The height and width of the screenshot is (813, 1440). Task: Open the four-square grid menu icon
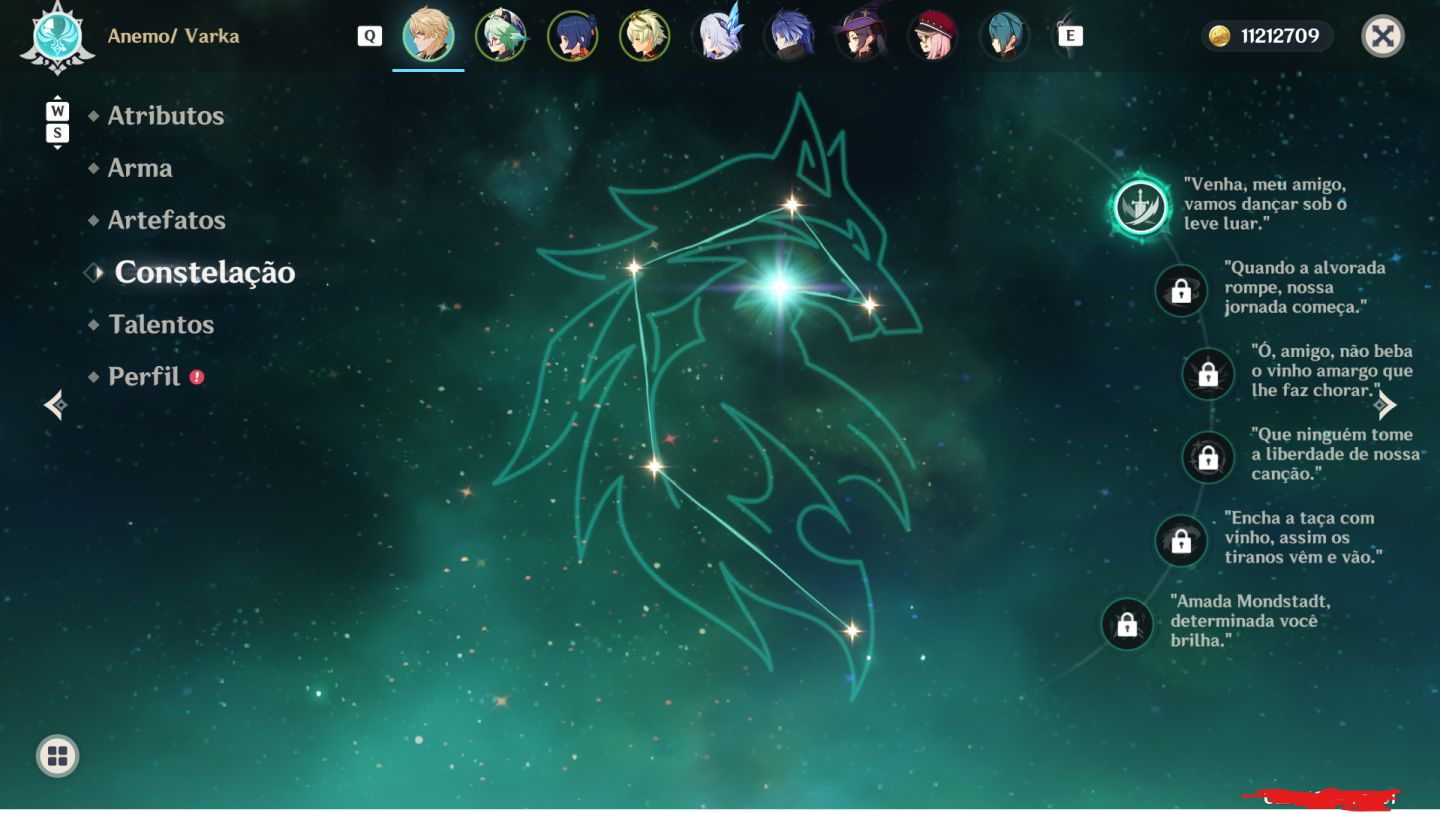pos(58,756)
